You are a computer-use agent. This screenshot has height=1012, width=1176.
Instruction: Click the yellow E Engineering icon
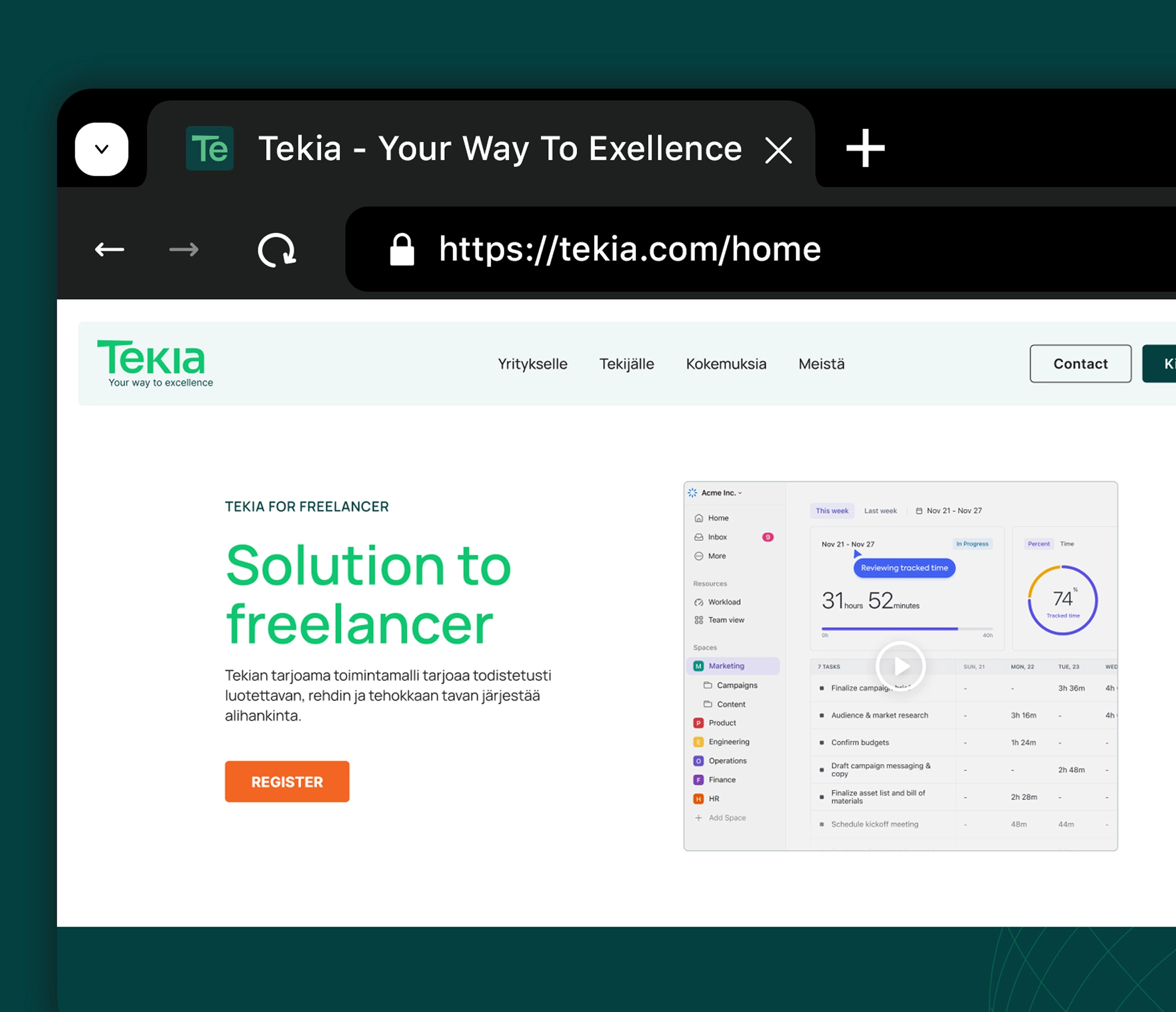click(x=699, y=742)
